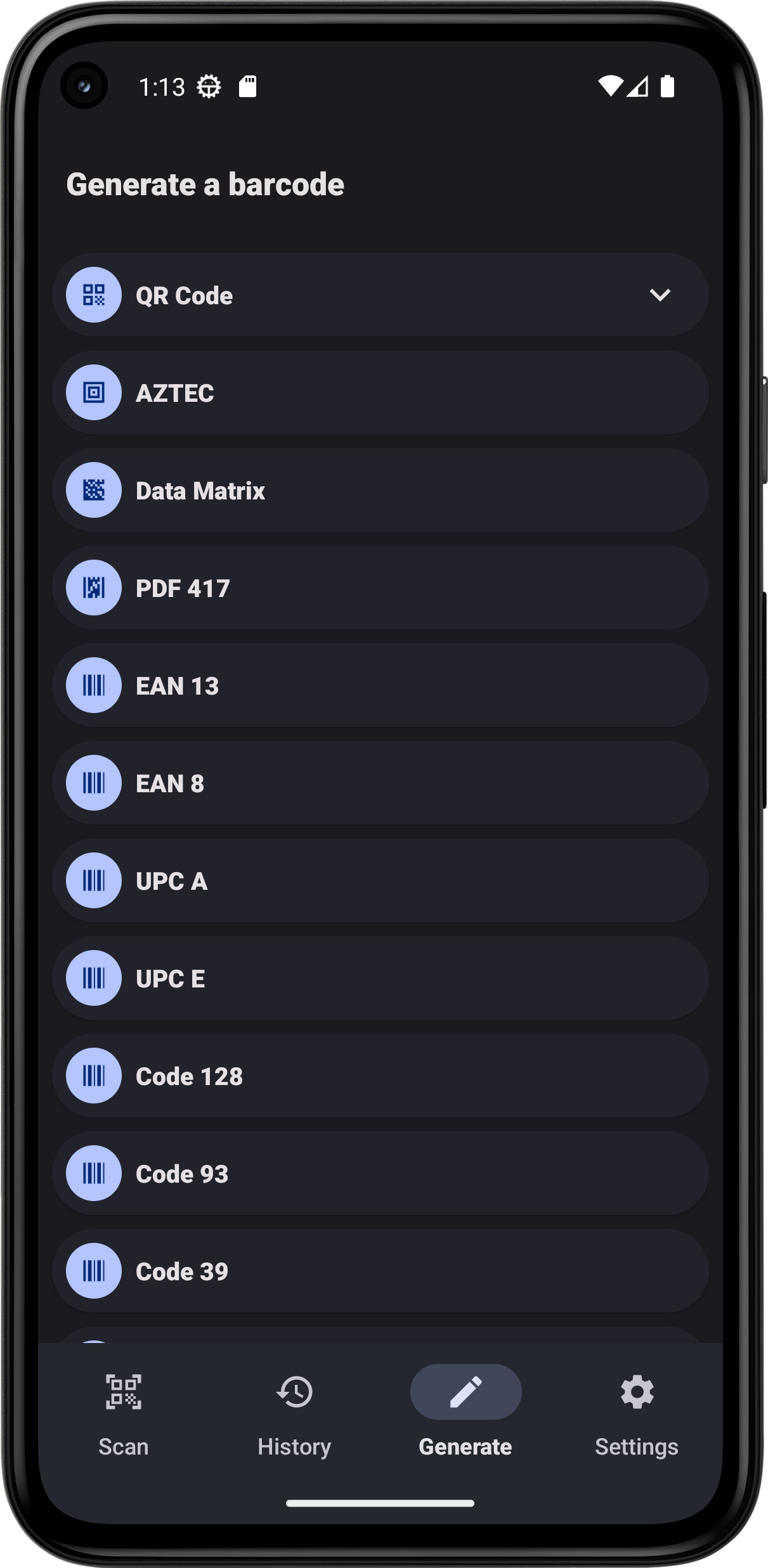Choose the UPC E barcode type

pos(381,978)
